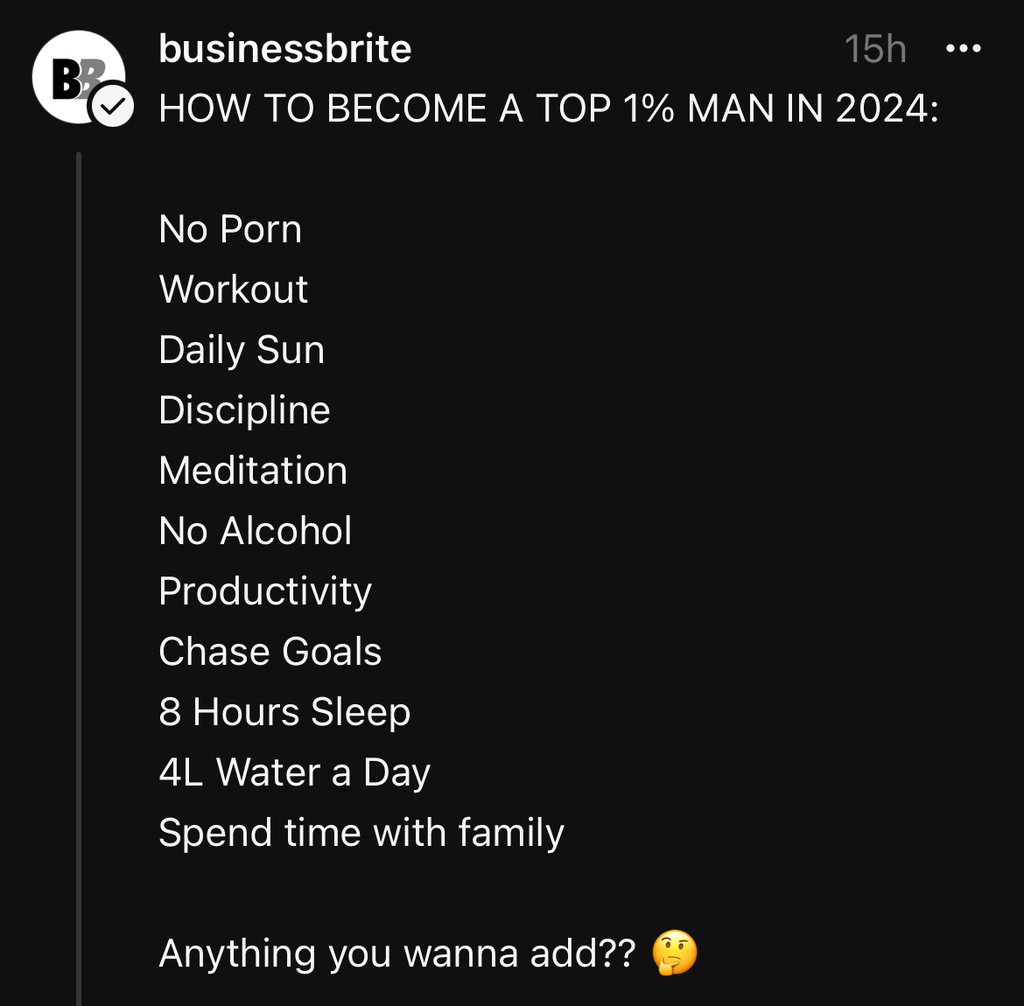Click the thinking face emoji
Viewport: 1024px width, 1006px height.
pyautogui.click(x=674, y=954)
